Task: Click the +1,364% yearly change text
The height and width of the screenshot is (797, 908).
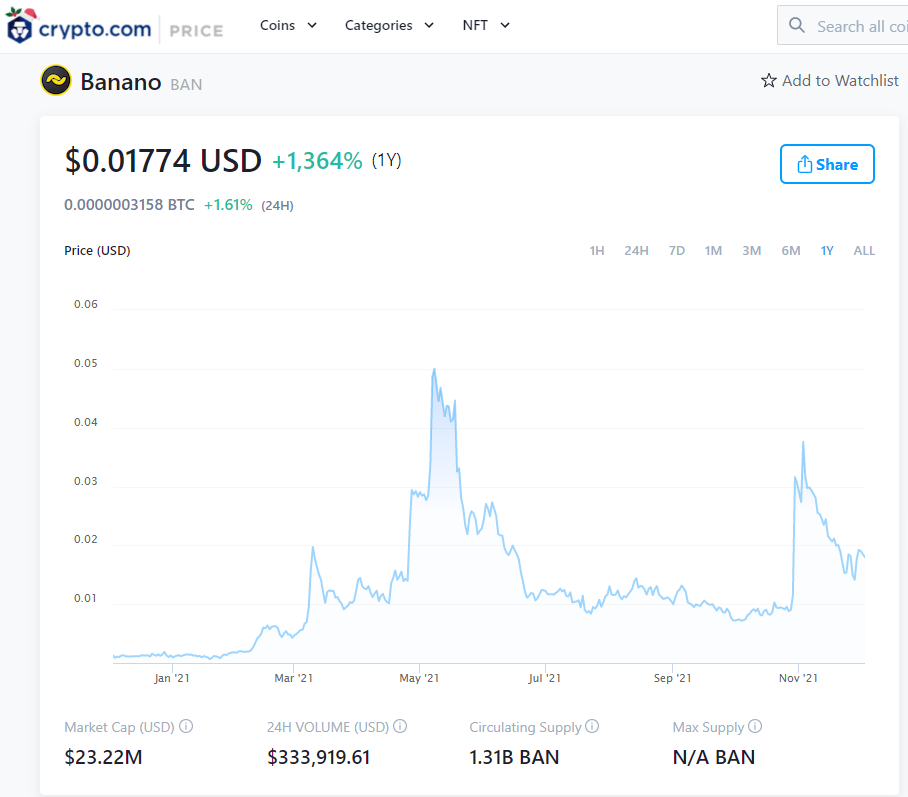Action: [317, 161]
